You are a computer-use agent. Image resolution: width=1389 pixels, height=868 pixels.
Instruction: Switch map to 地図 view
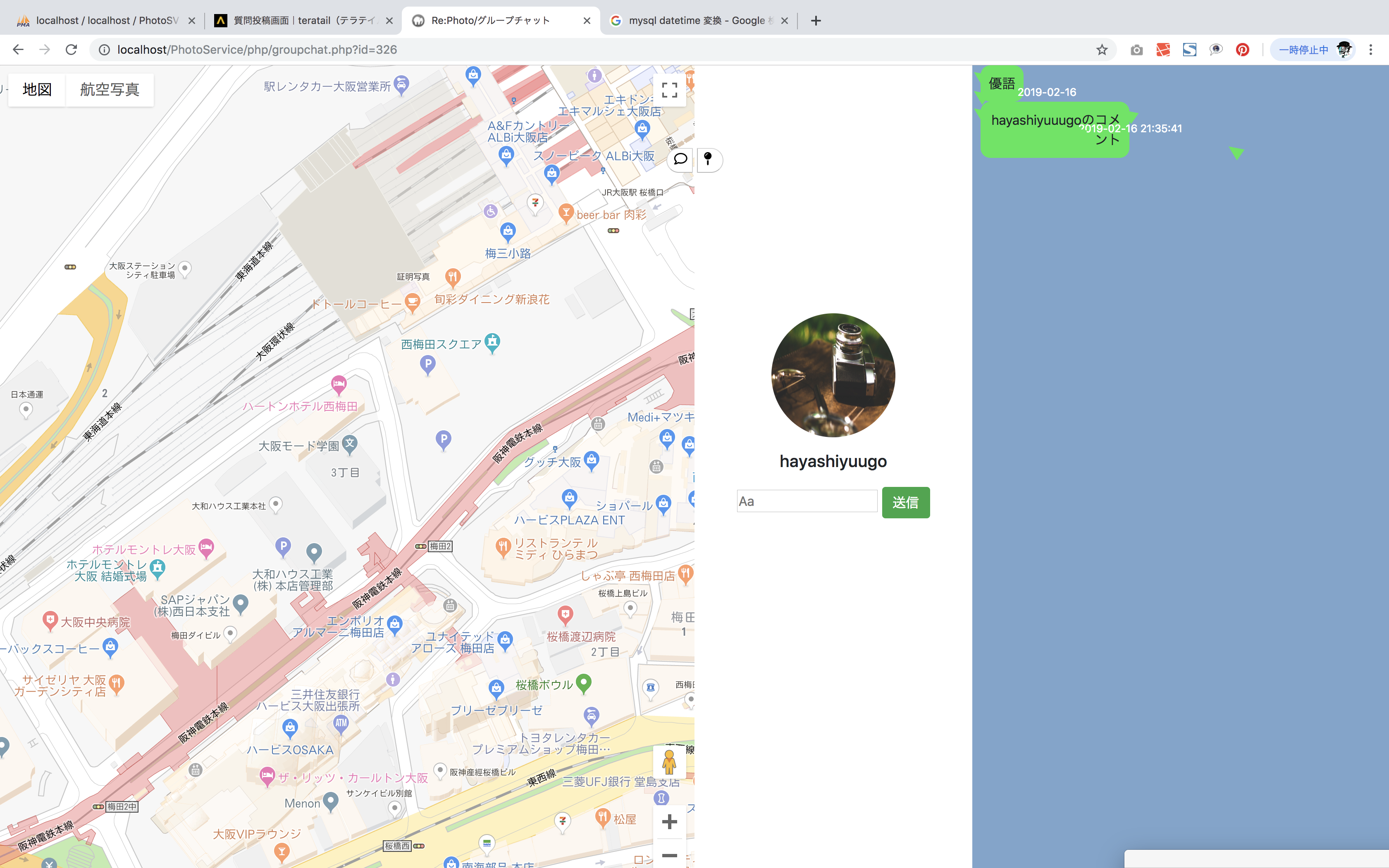(x=37, y=90)
